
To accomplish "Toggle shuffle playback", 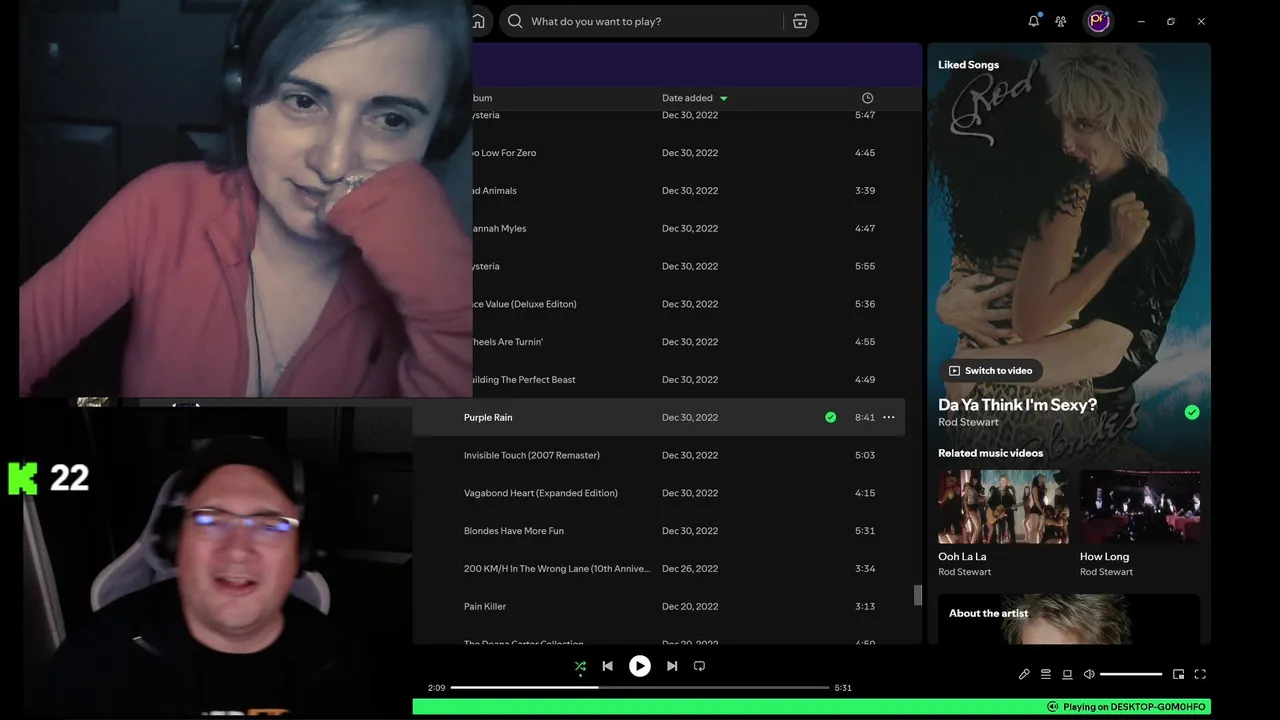I will pyautogui.click(x=580, y=666).
